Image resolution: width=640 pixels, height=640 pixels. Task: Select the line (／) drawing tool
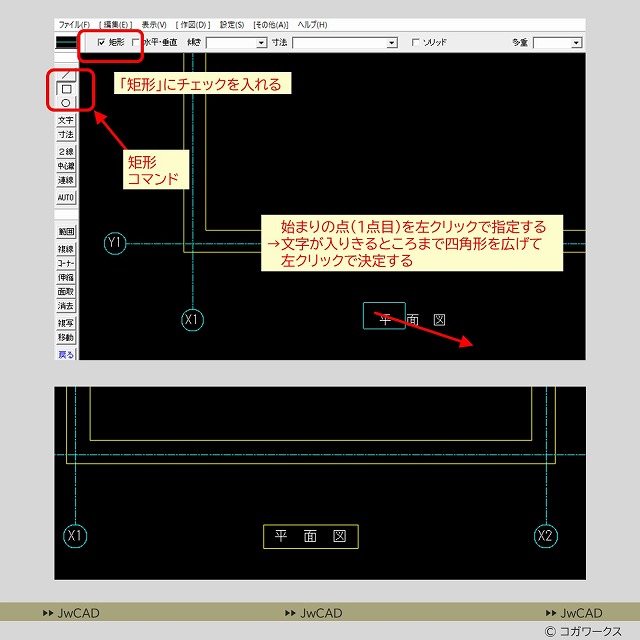66,76
